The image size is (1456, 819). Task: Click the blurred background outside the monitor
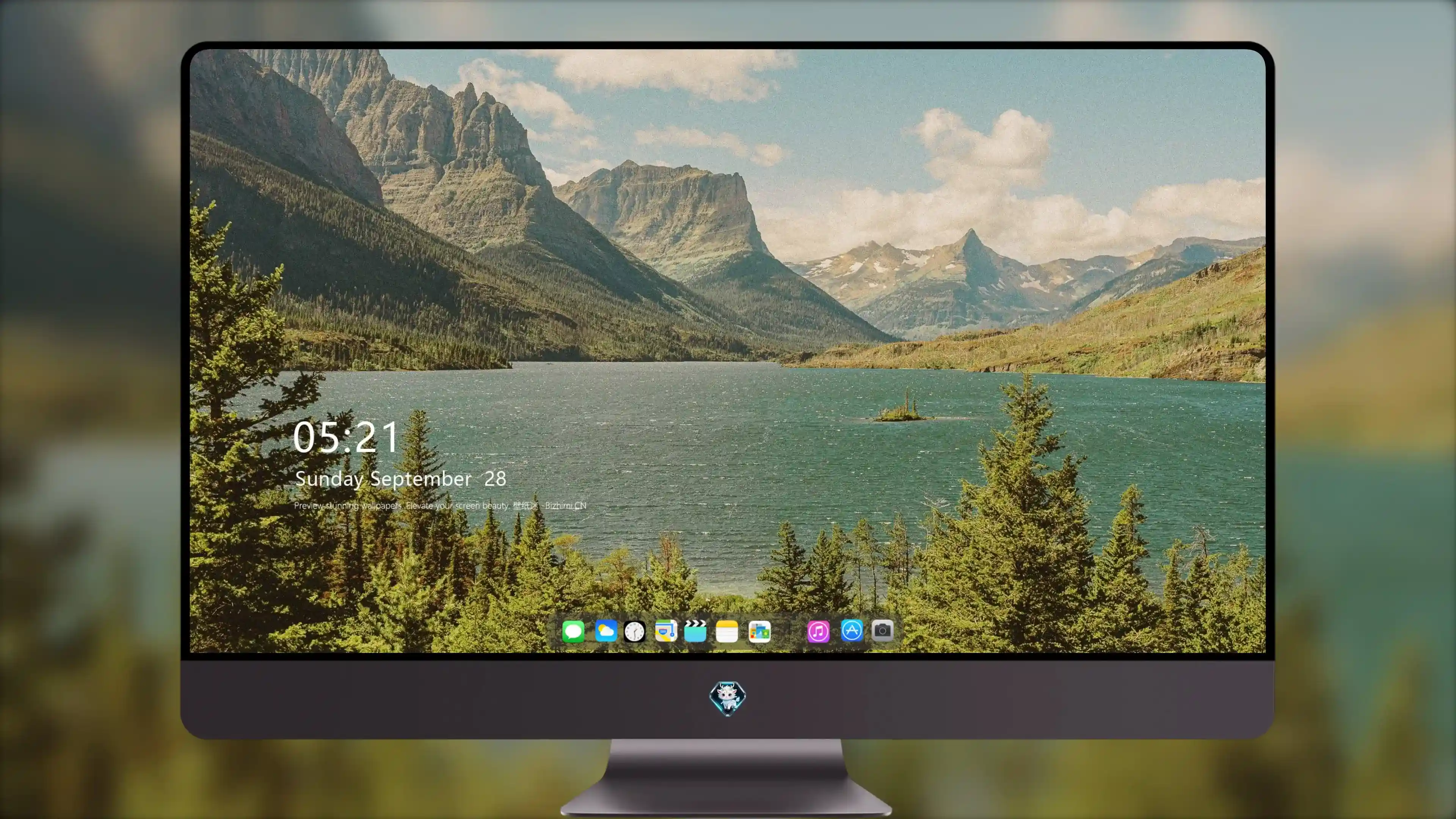(85, 395)
